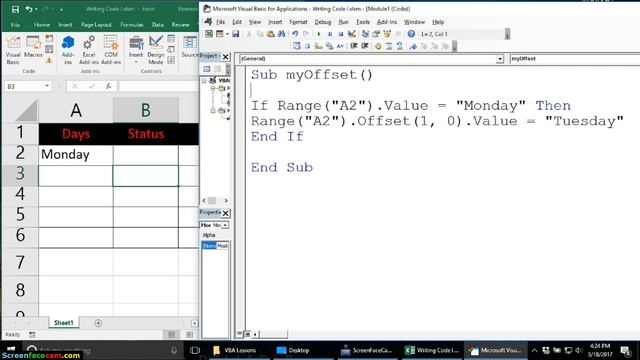Image resolution: width=640 pixels, height=360 pixels.
Task: Click the Help question mark icon in VBA
Action: pos(411,34)
